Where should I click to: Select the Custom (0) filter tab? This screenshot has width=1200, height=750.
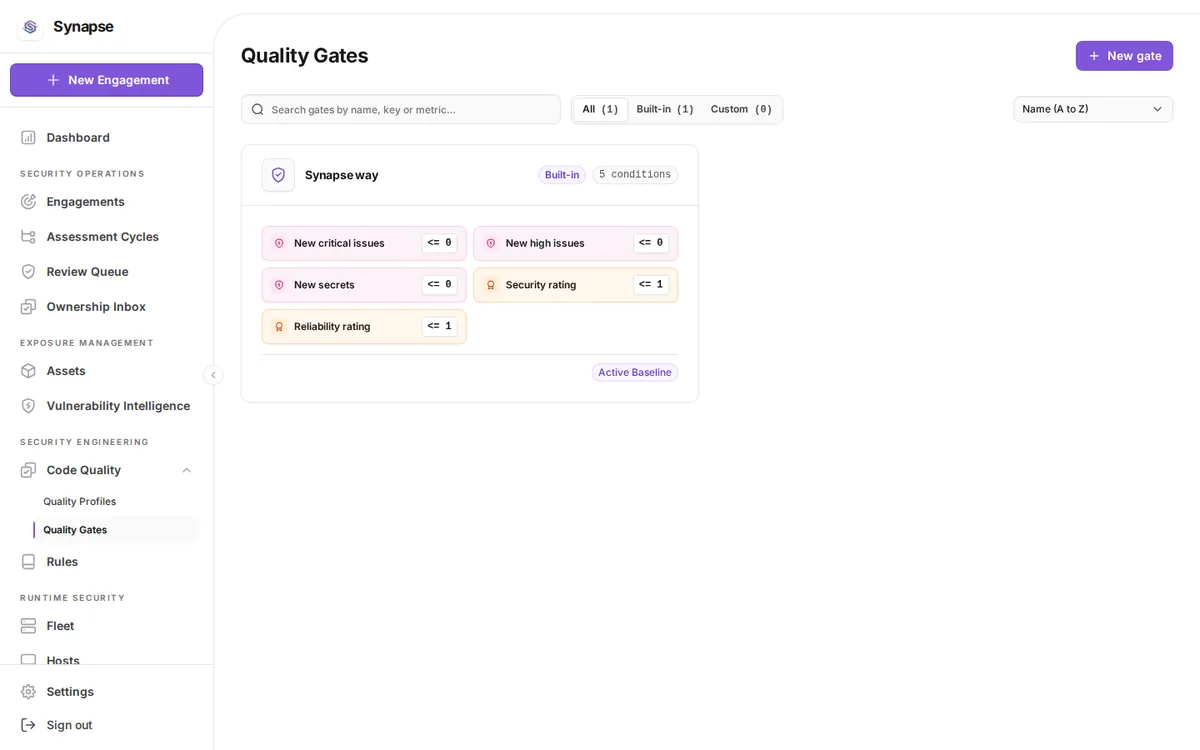tap(741, 109)
